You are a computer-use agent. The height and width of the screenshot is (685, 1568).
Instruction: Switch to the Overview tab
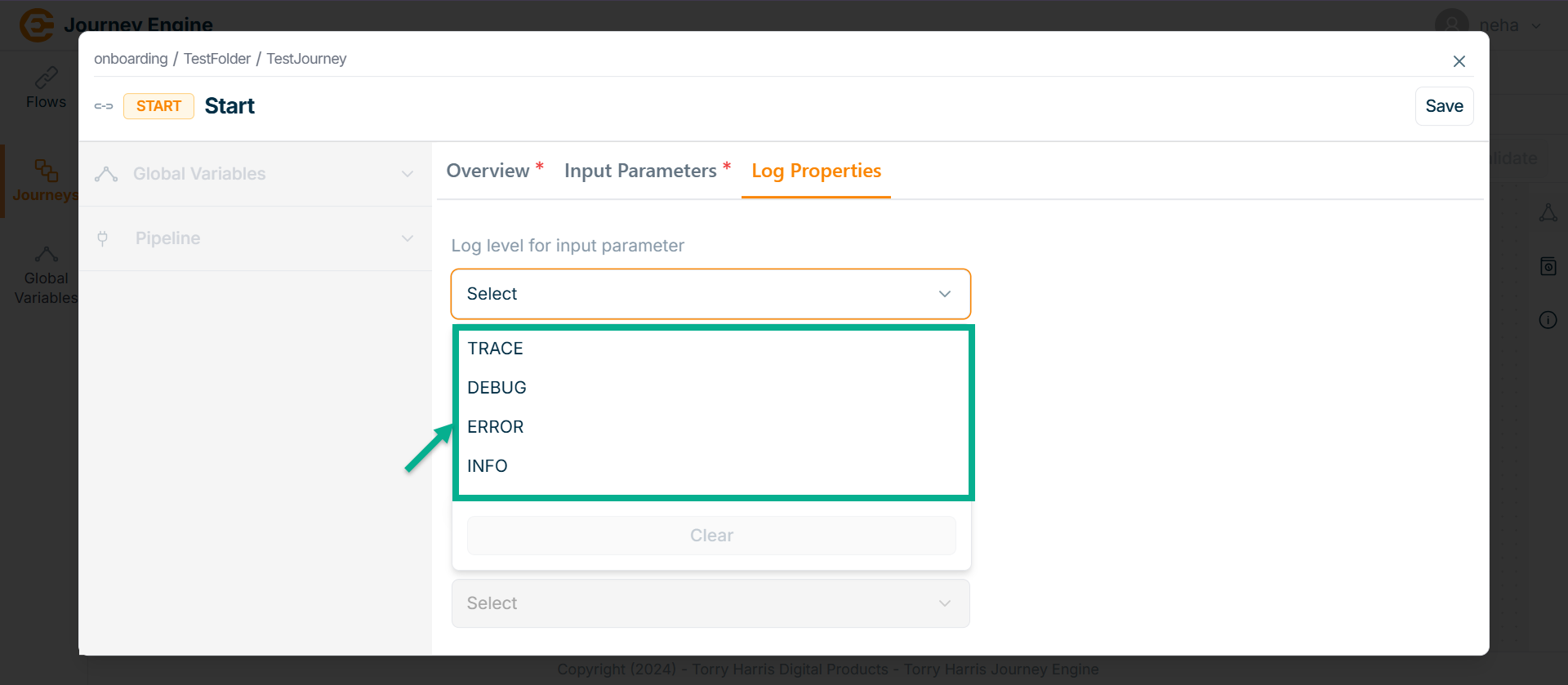pos(488,171)
